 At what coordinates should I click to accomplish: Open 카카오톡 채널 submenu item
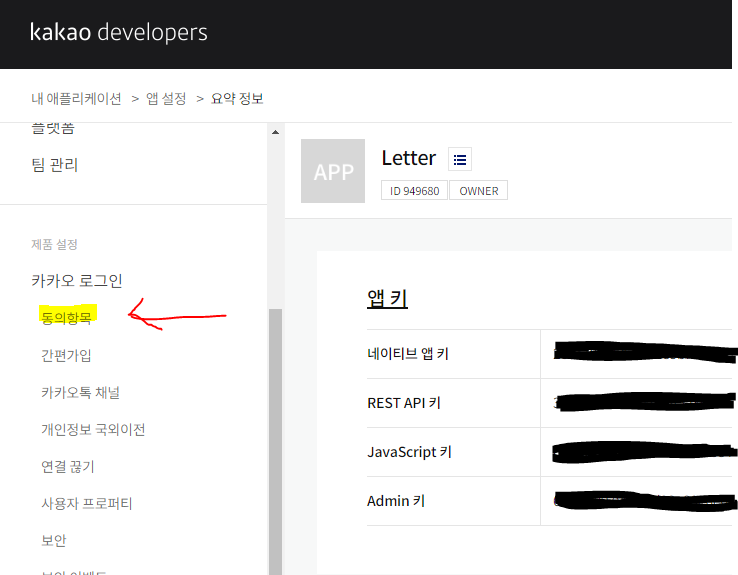tap(80, 392)
